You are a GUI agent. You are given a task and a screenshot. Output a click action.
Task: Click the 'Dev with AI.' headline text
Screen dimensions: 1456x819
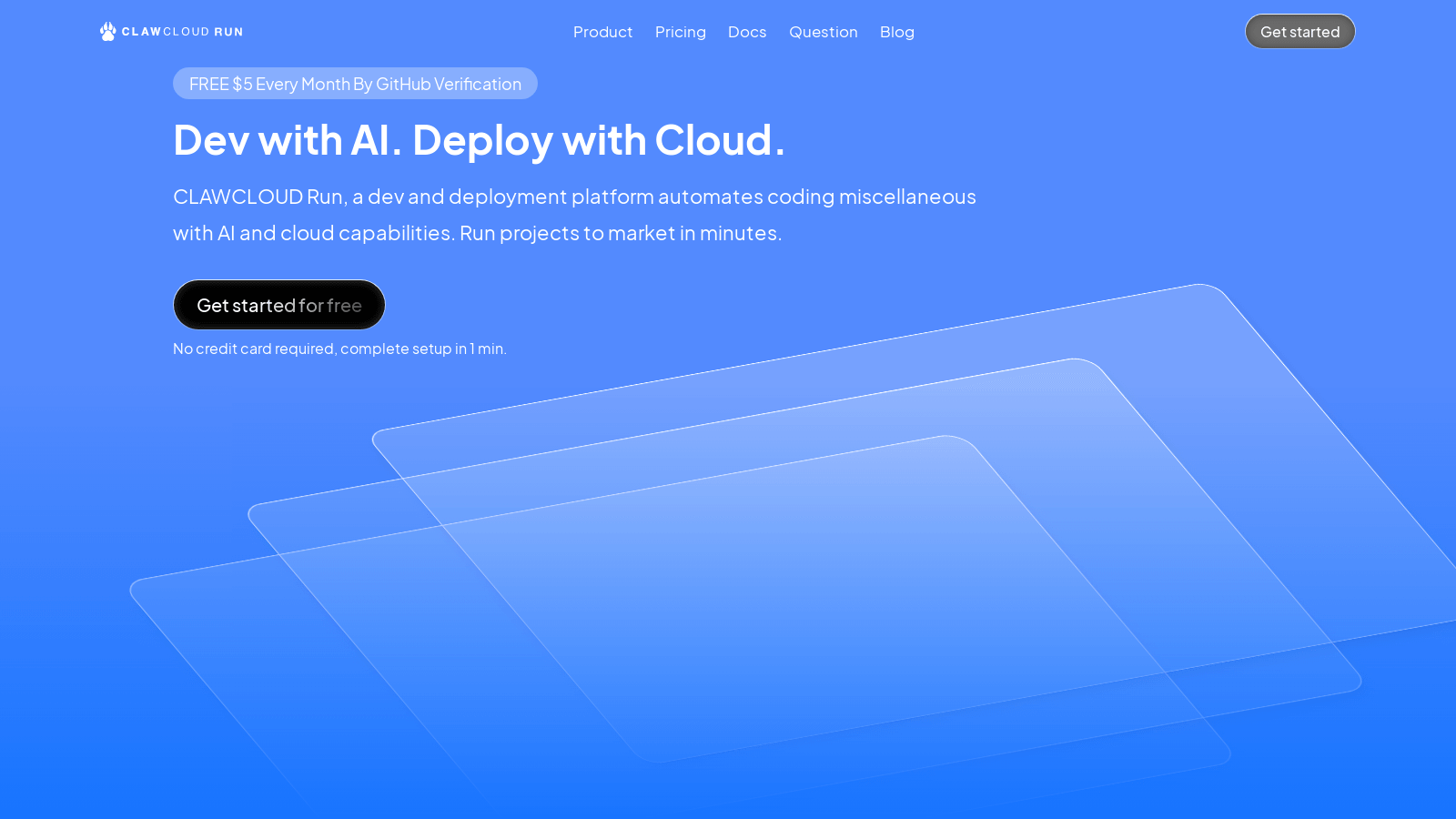click(288, 140)
